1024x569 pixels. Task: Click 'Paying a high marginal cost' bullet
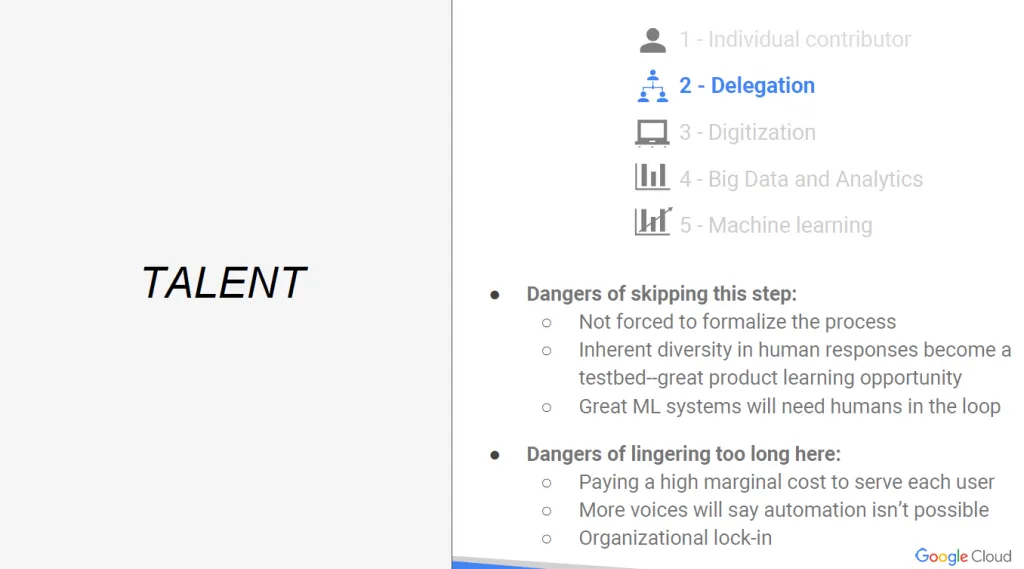click(x=786, y=482)
